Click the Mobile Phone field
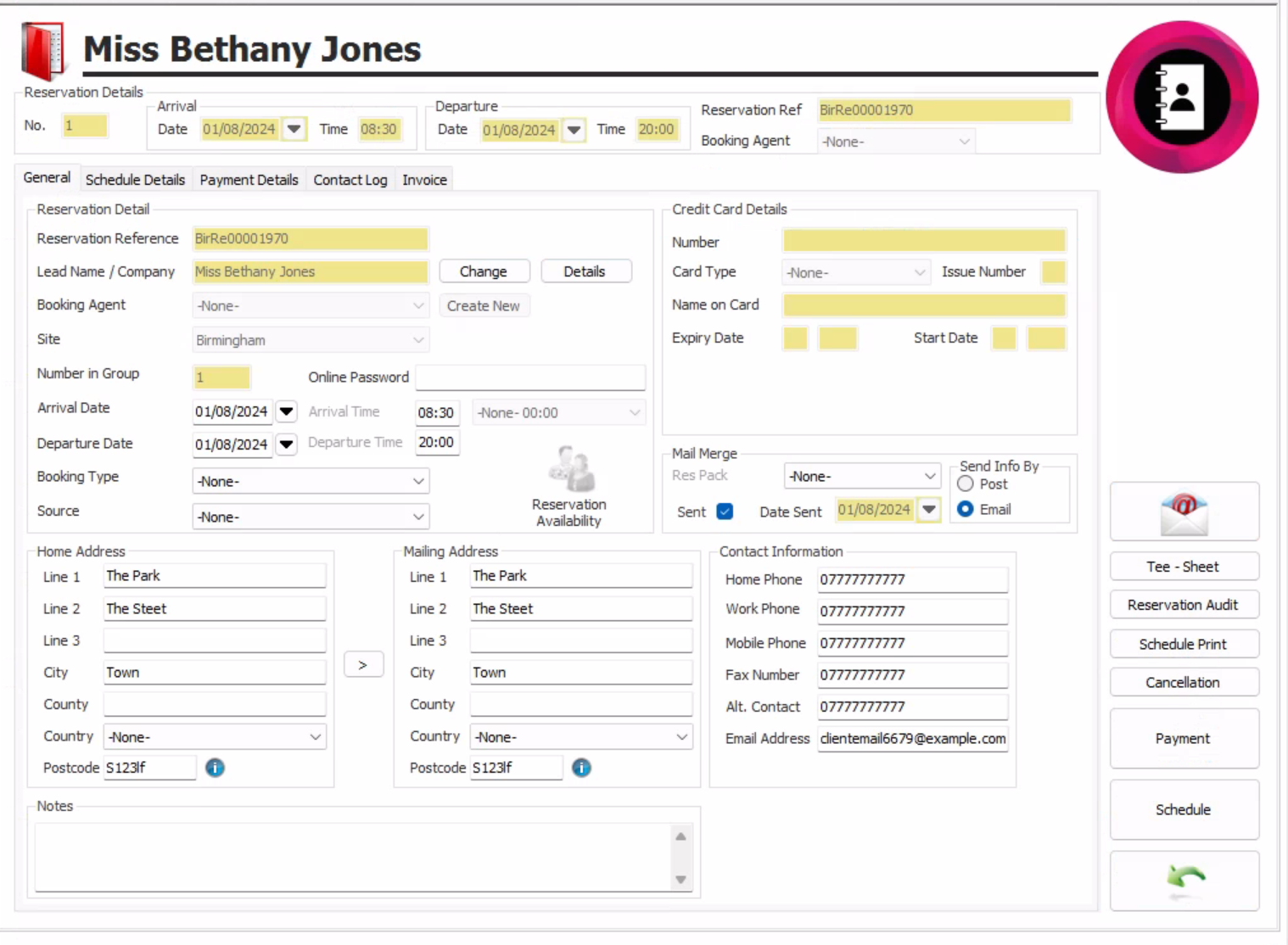The image size is (1288, 945). (x=913, y=643)
